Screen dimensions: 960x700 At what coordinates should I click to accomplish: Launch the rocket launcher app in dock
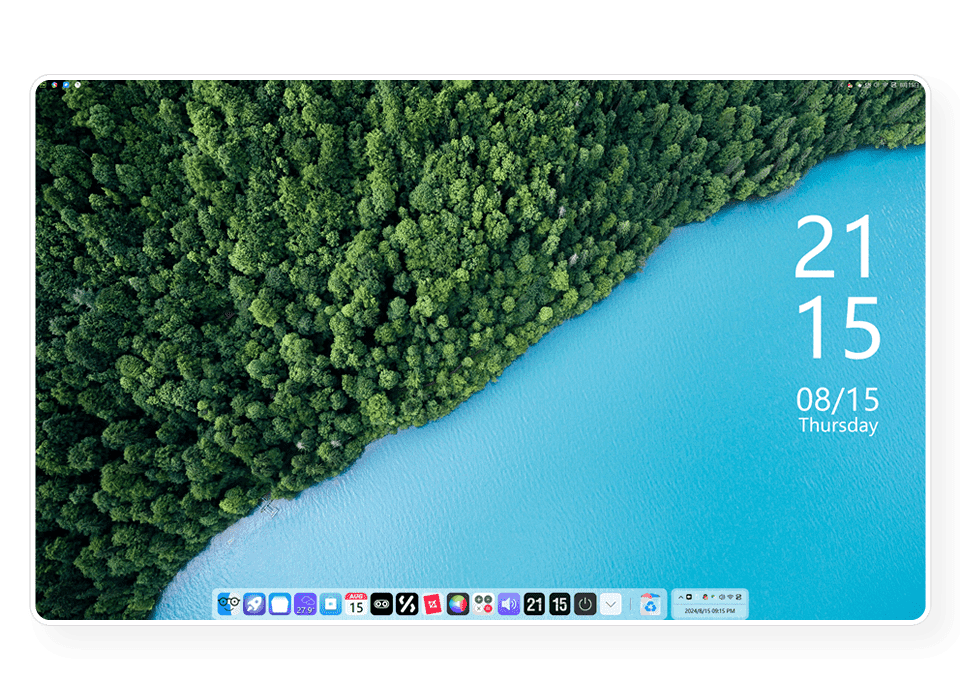tap(254, 604)
